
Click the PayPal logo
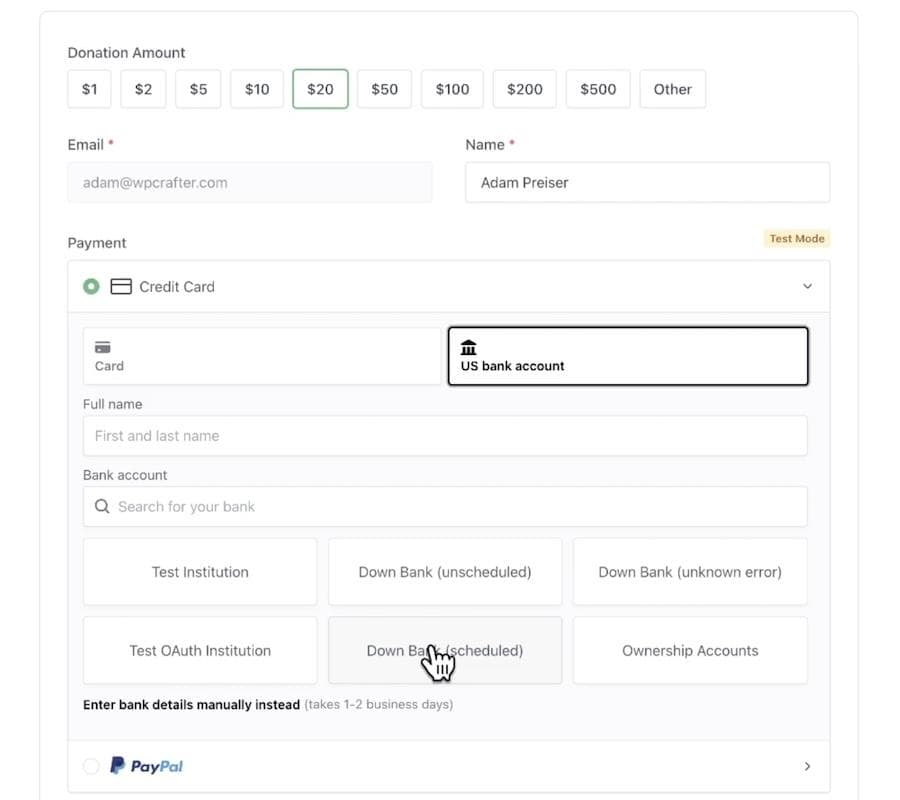coord(146,766)
